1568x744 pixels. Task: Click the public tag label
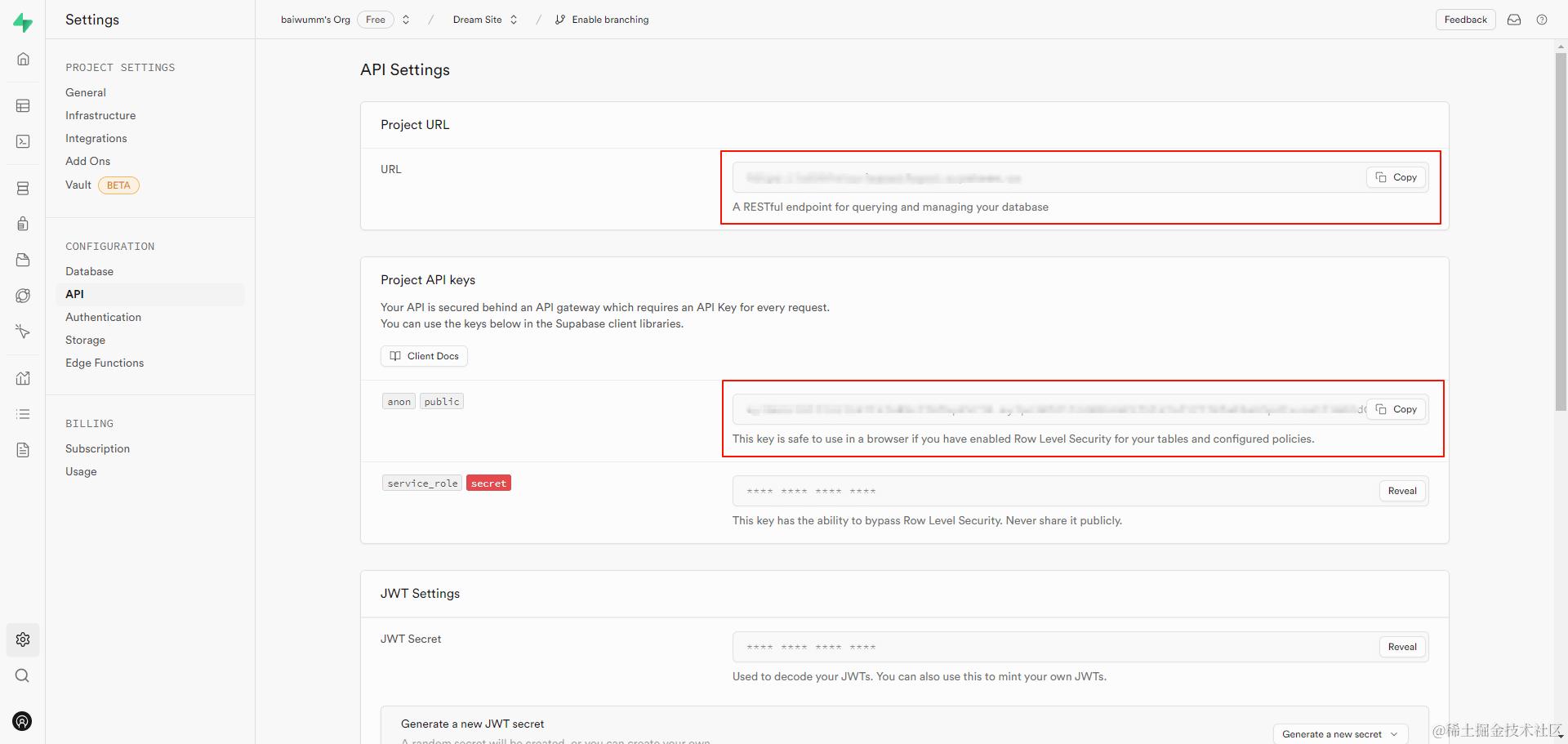pos(442,402)
